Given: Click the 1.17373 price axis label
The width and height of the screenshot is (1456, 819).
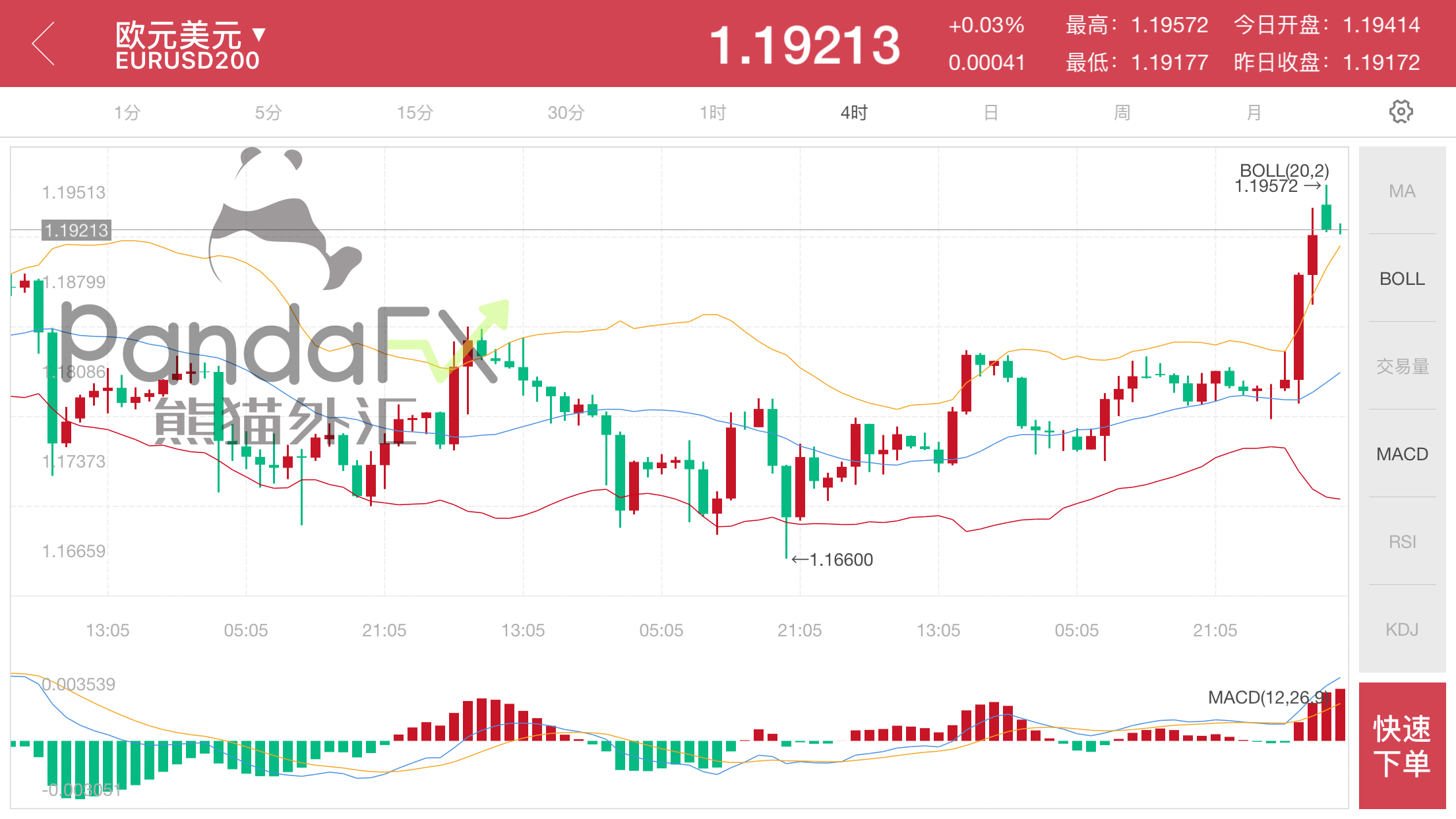Looking at the screenshot, I should pos(74,462).
